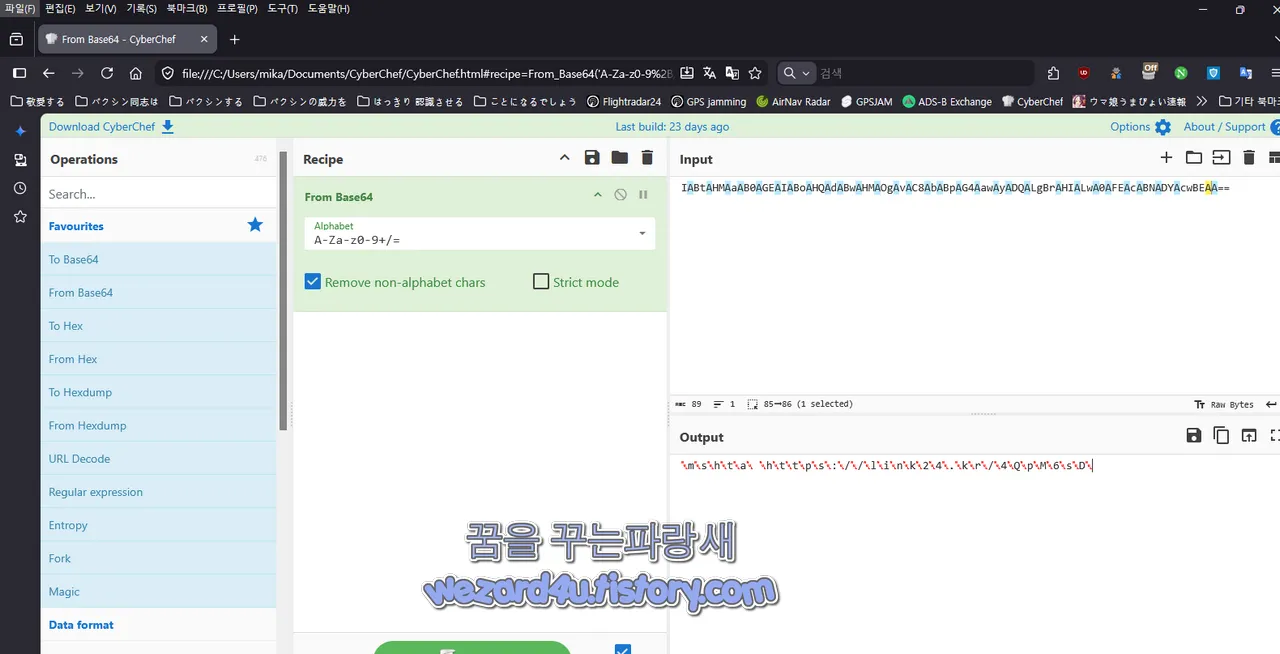Open browser sidebar history icon

pos(20,188)
